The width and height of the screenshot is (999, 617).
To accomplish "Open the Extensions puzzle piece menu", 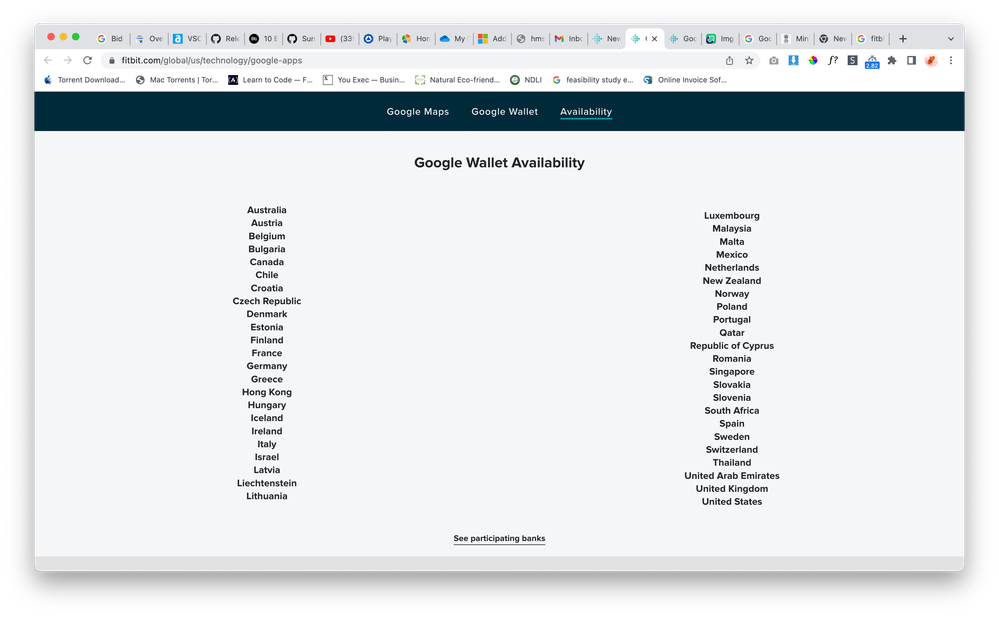I will pos(892,60).
